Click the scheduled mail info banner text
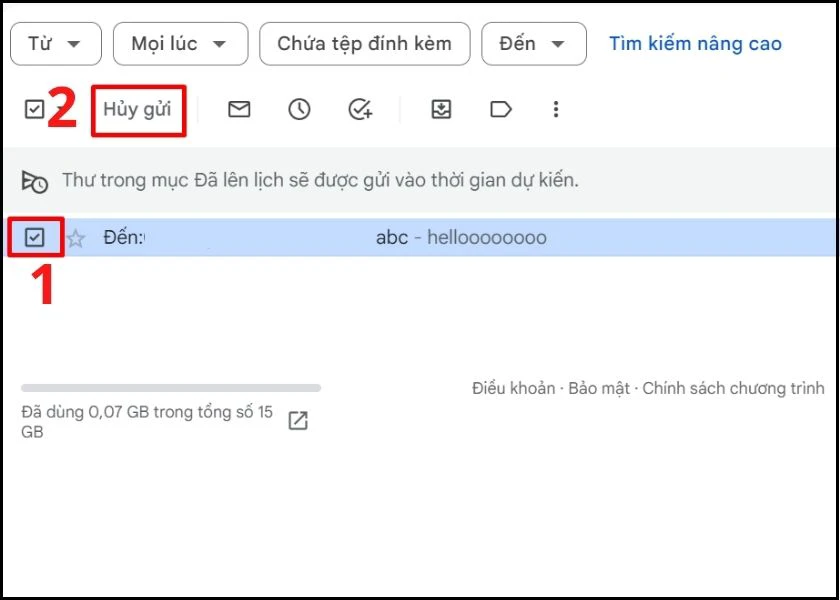The height and width of the screenshot is (600, 840). [321, 181]
